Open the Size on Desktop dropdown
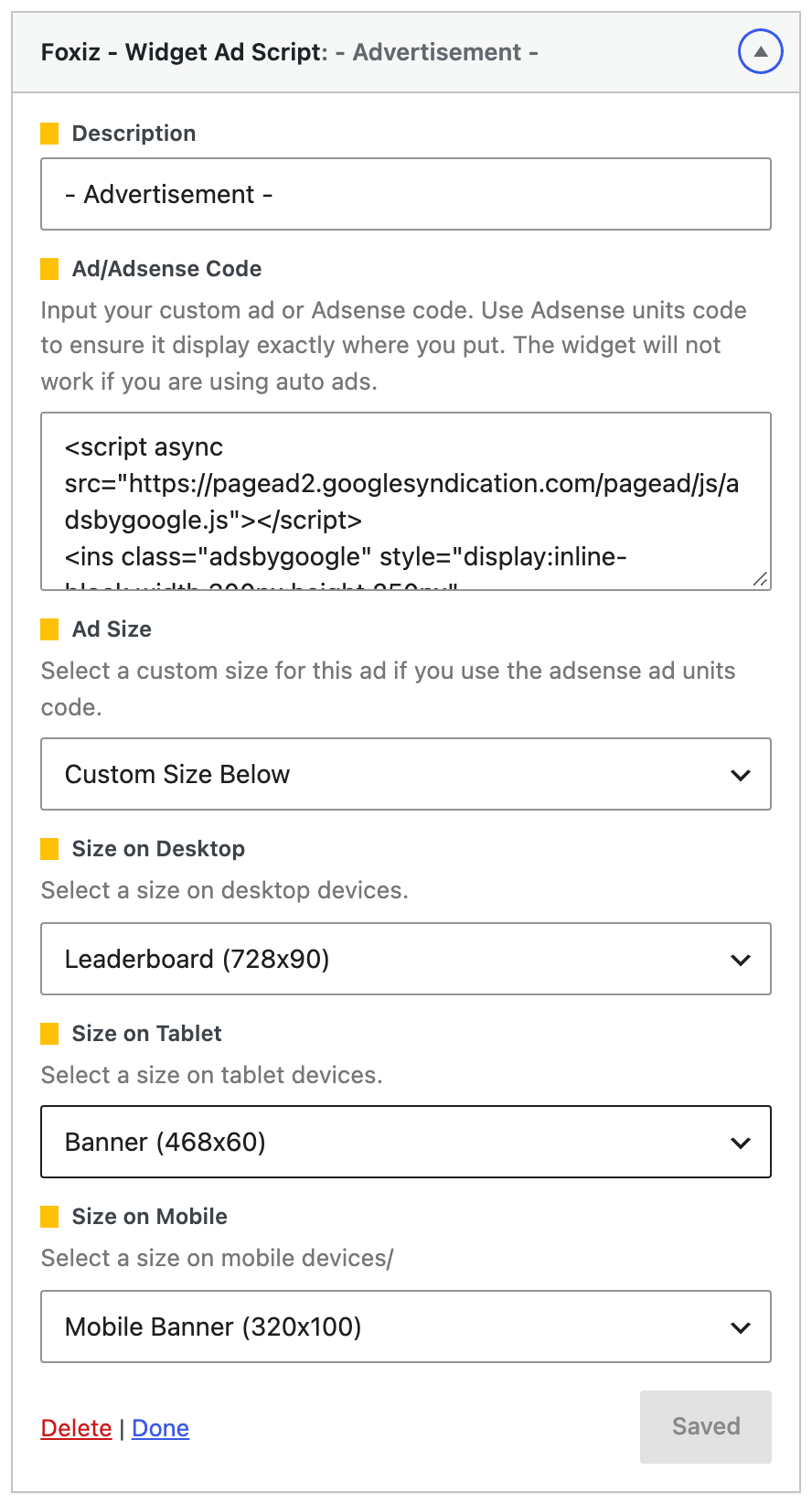The width and height of the screenshot is (812, 1504). click(x=406, y=959)
